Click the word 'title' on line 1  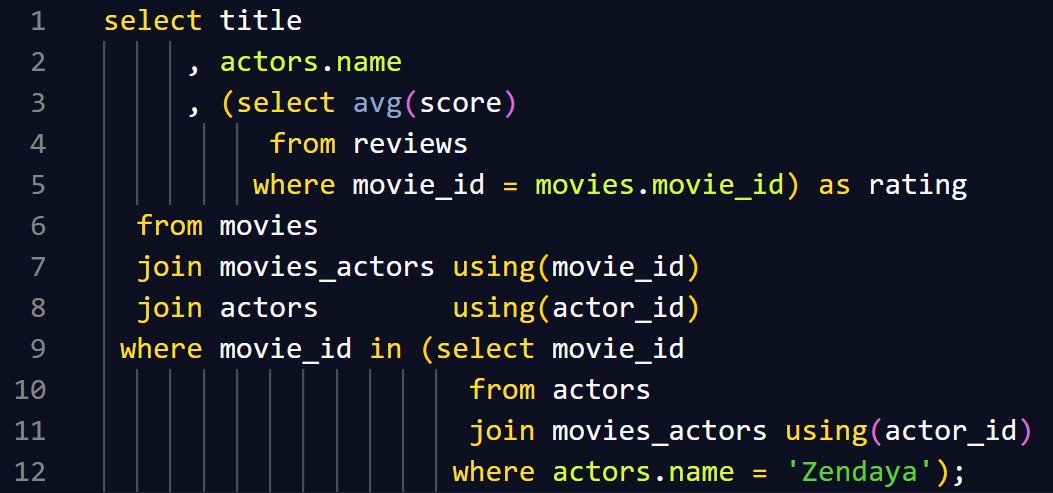[x=261, y=21]
